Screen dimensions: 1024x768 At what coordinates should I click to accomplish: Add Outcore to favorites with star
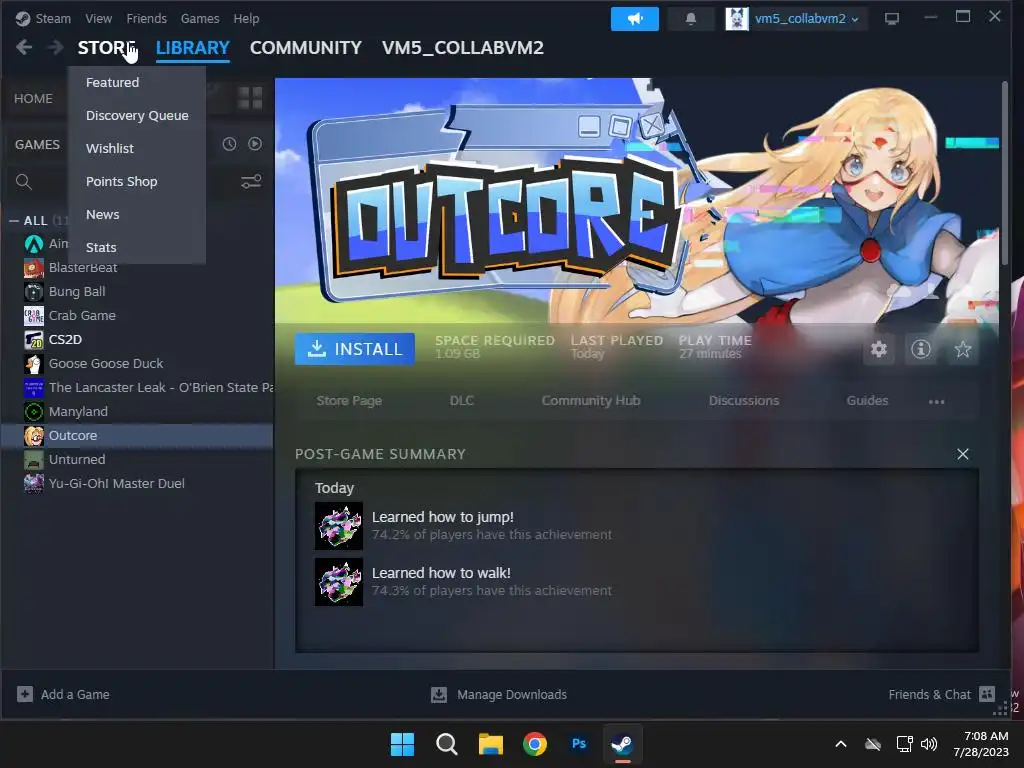click(963, 349)
